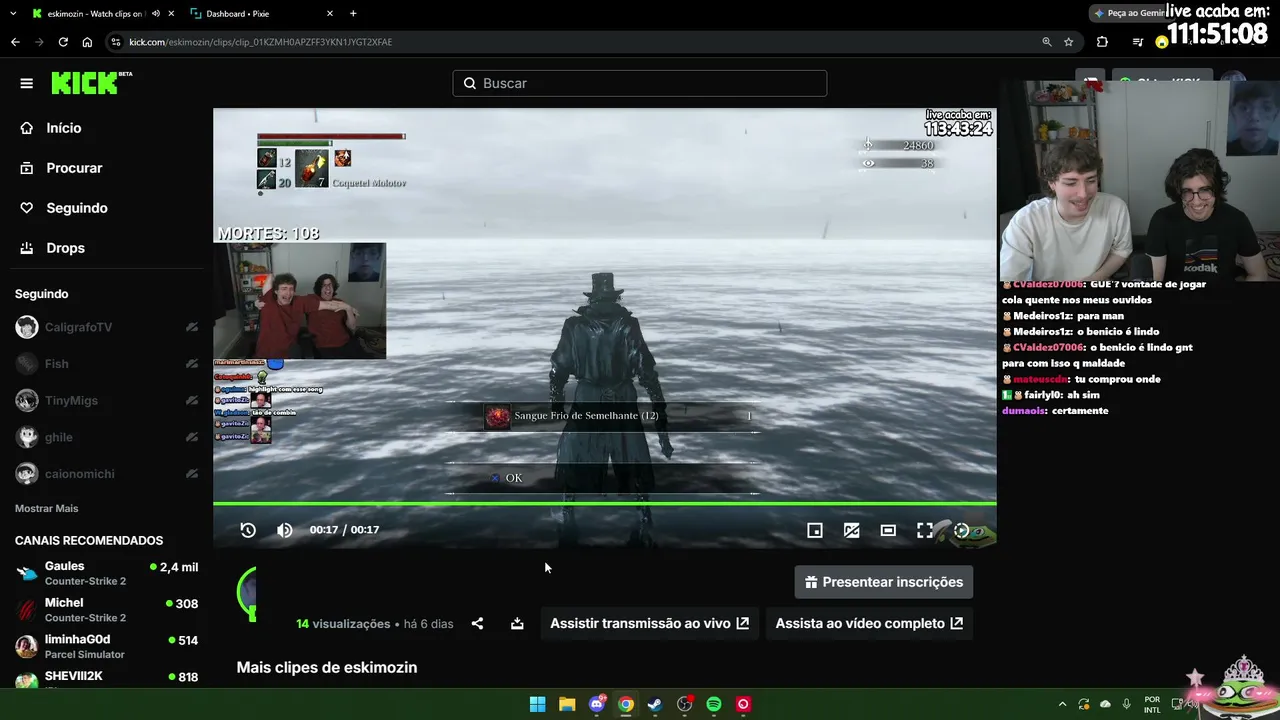Open recommended channel SHEVIII2K
This screenshot has height=720, width=1280.
105,680
